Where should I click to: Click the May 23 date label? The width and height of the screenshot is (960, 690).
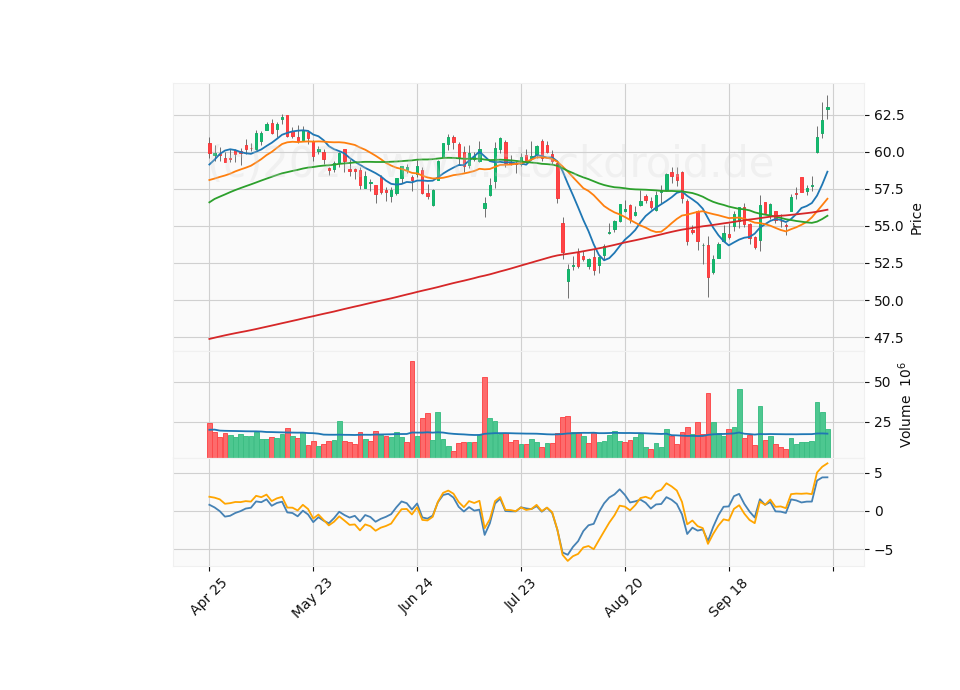tap(312, 598)
